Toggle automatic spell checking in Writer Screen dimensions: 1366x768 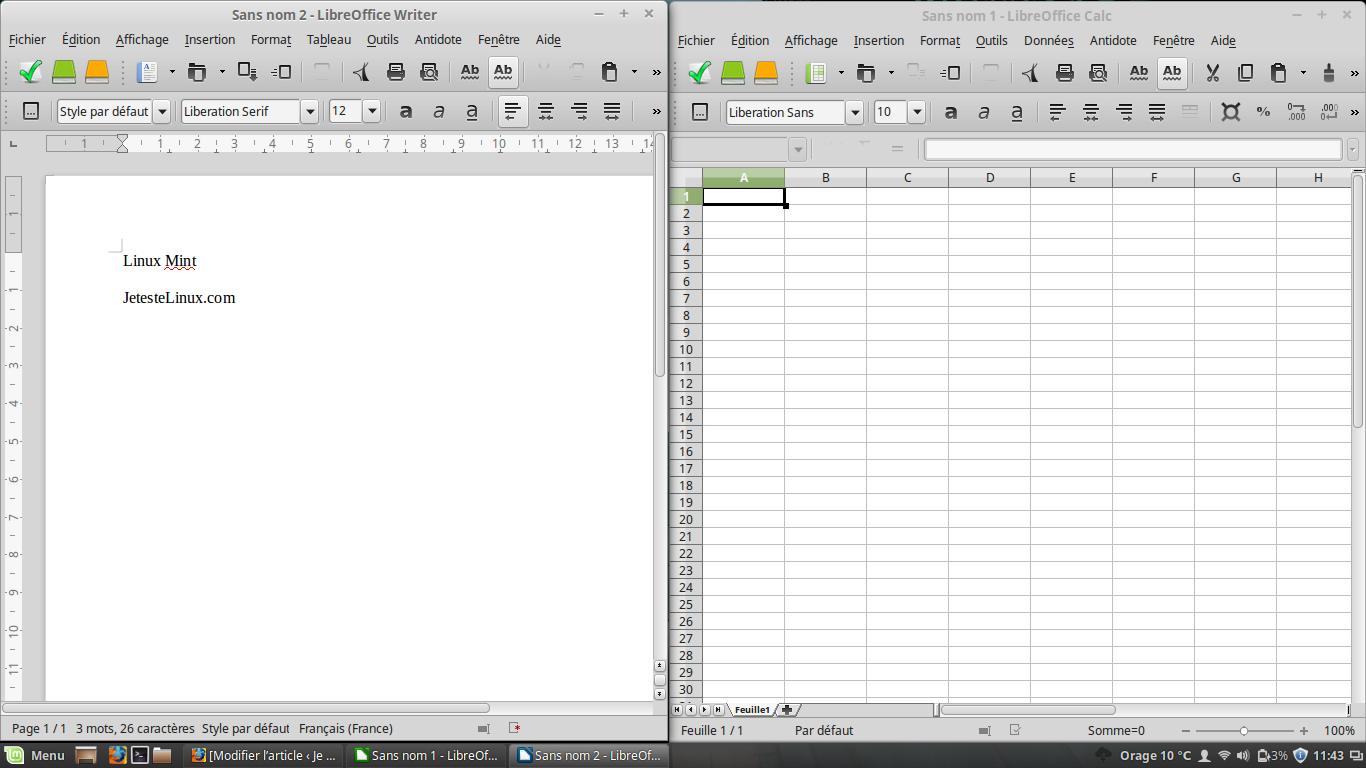coord(503,71)
